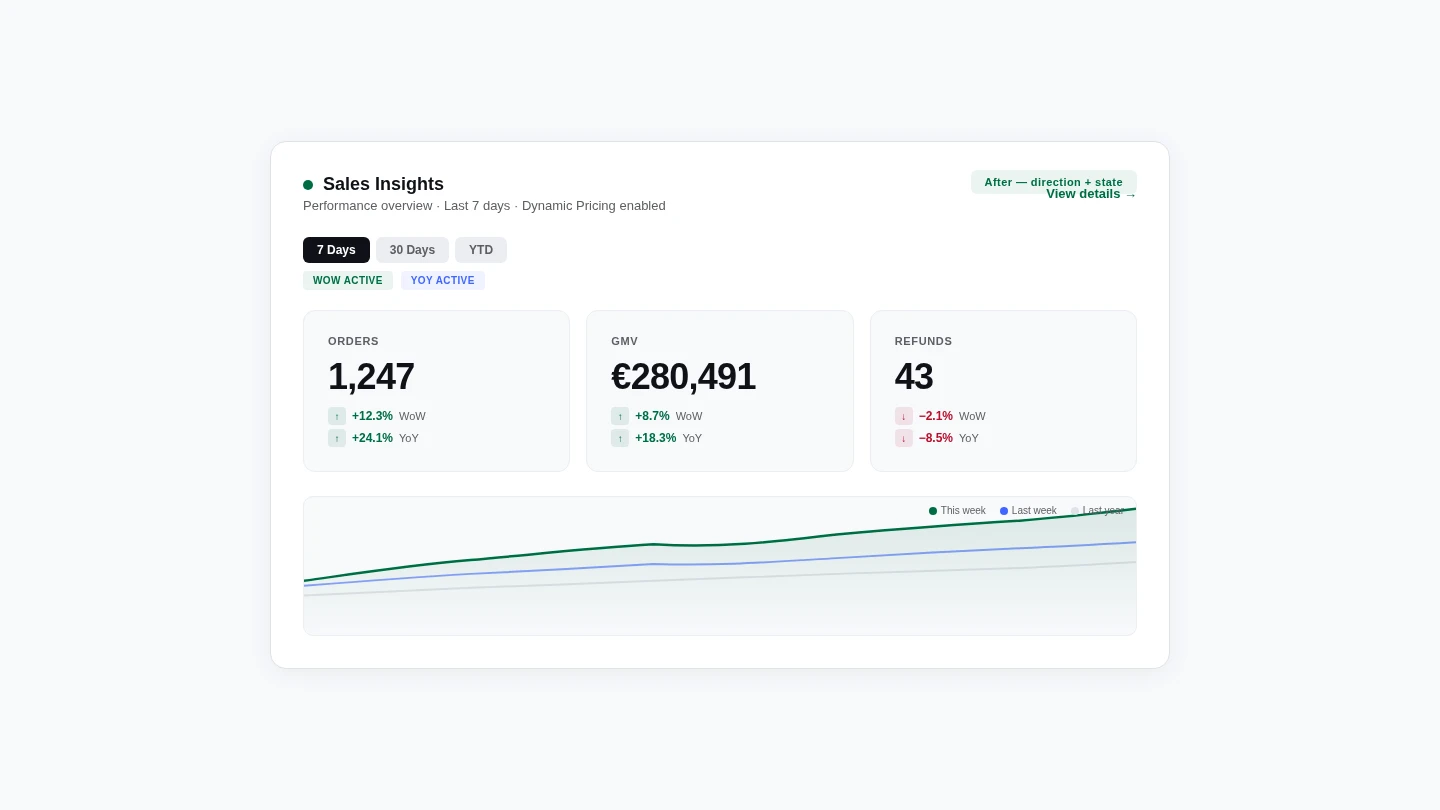Click the green status dot beside Sales Insights
The width and height of the screenshot is (1440, 810).
pos(308,184)
